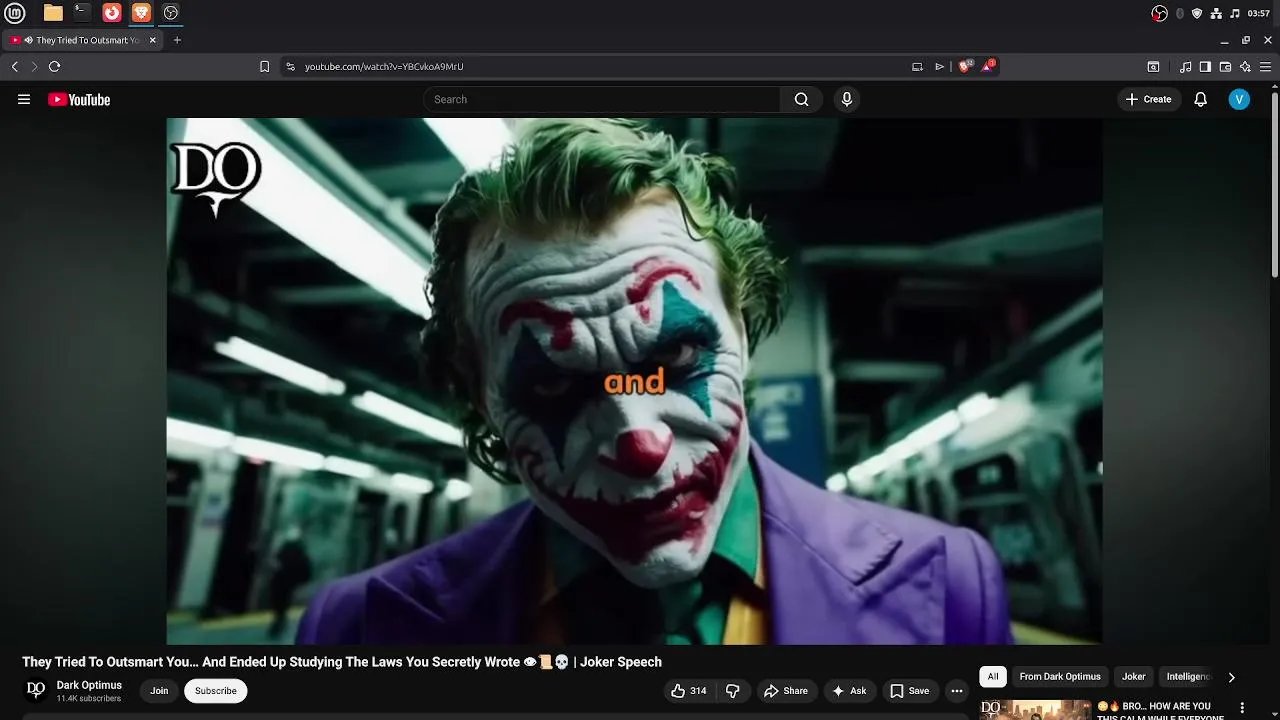1280x720 pixels.
Task: Open picture-in-picture / cast icon in address bar
Action: tap(917, 67)
